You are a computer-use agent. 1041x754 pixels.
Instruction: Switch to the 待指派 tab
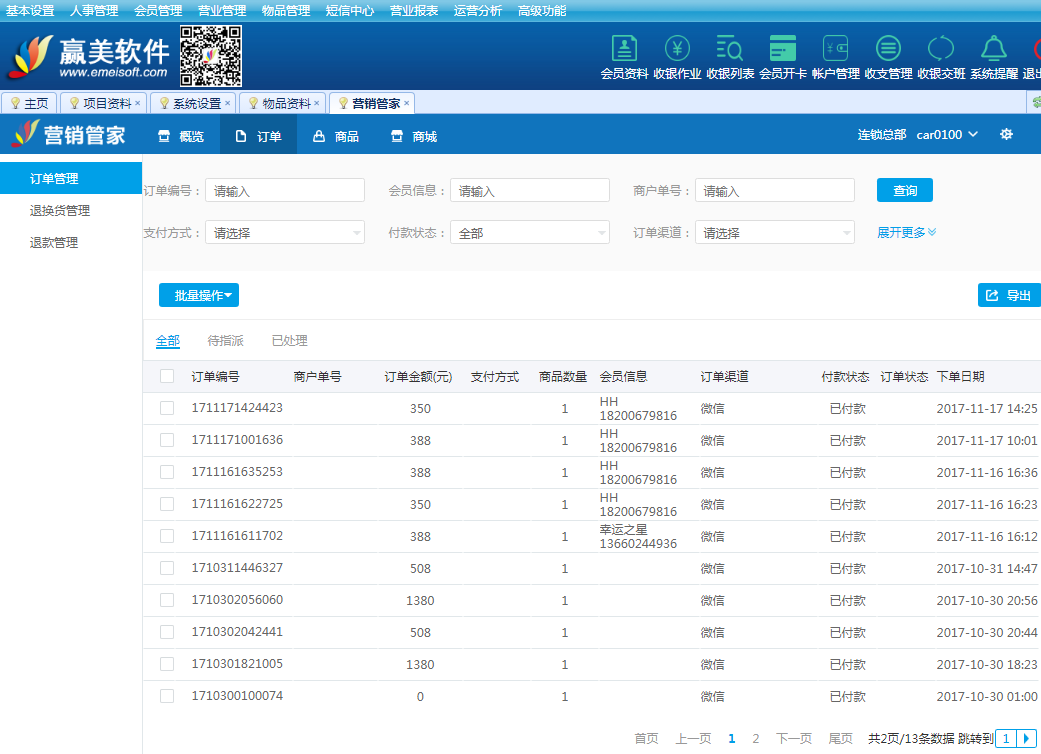coord(225,341)
